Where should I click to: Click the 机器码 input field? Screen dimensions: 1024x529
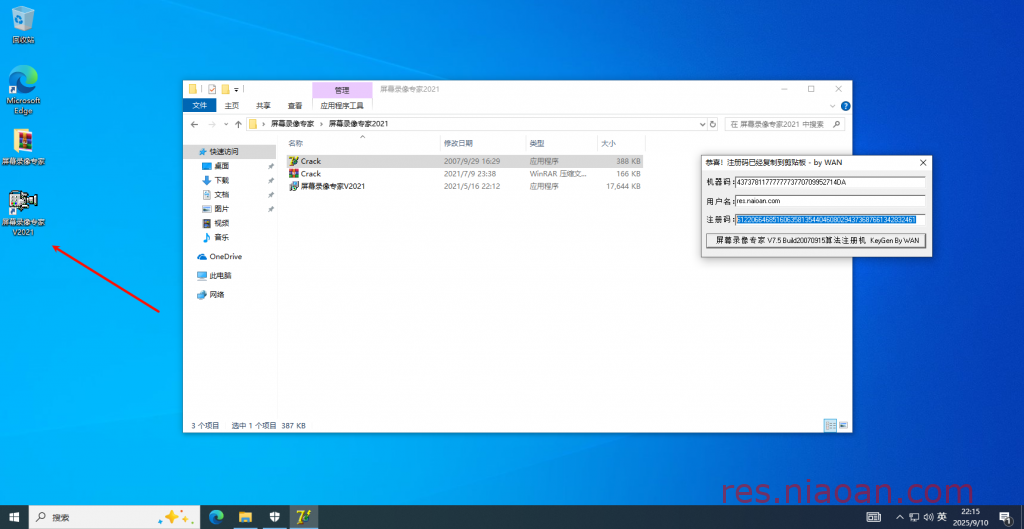(x=830, y=182)
